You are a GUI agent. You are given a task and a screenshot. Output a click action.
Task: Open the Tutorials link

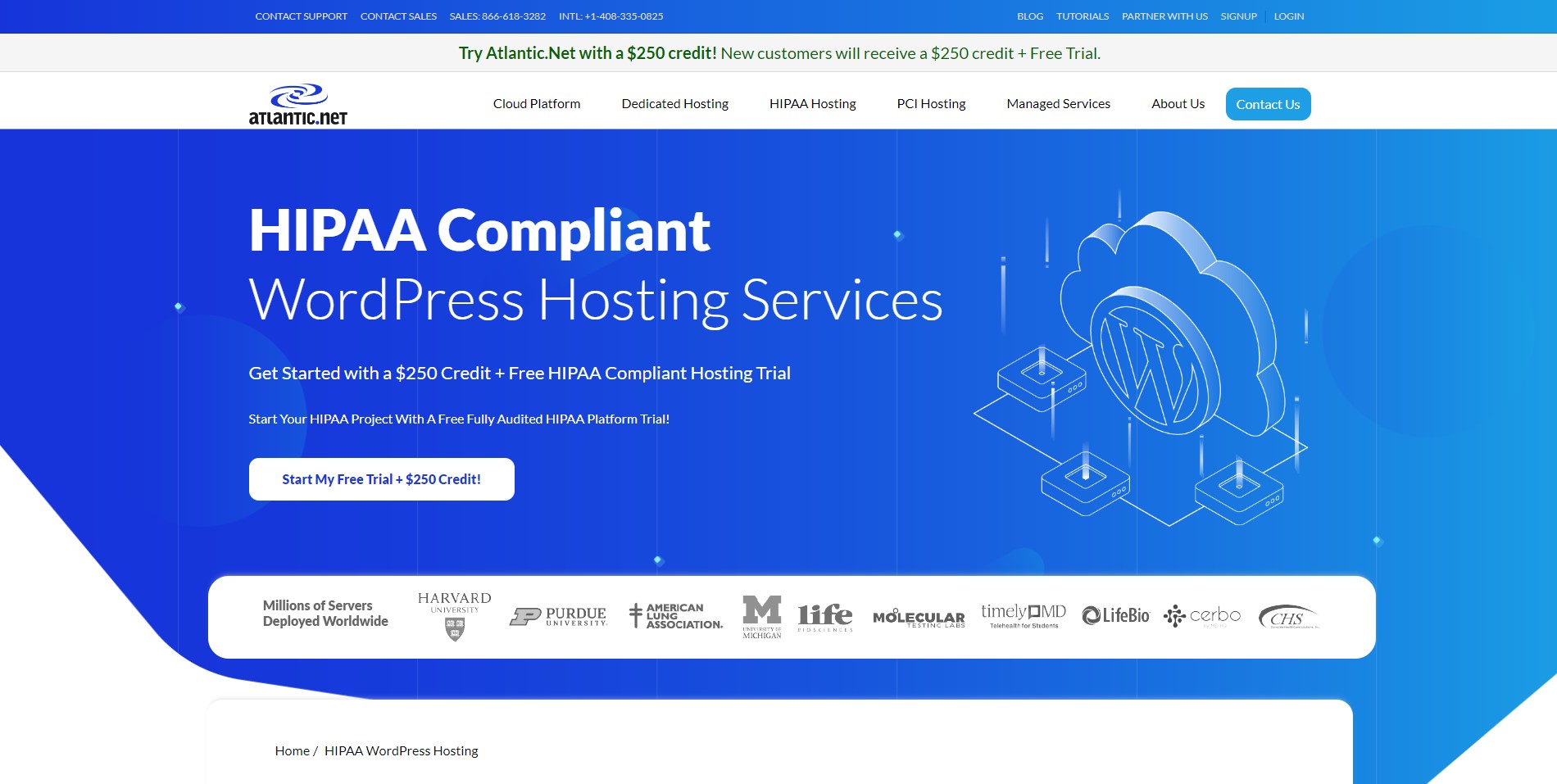[x=1083, y=16]
